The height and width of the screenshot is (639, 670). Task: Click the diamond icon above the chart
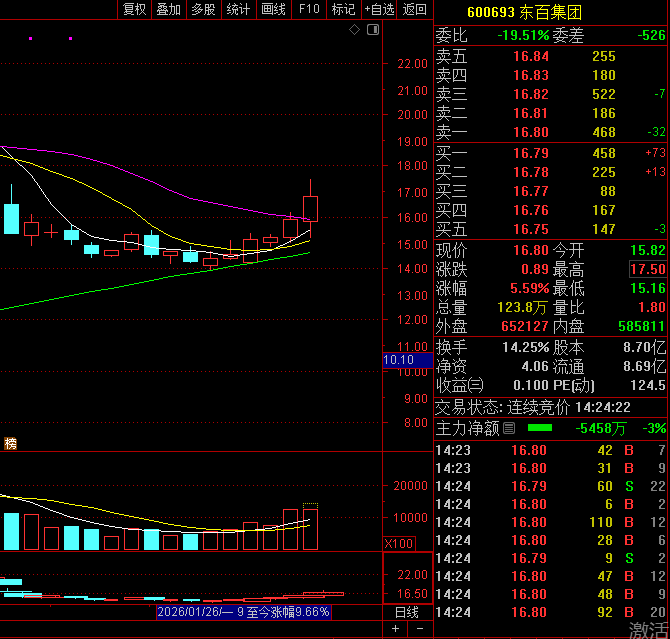tap(354, 29)
